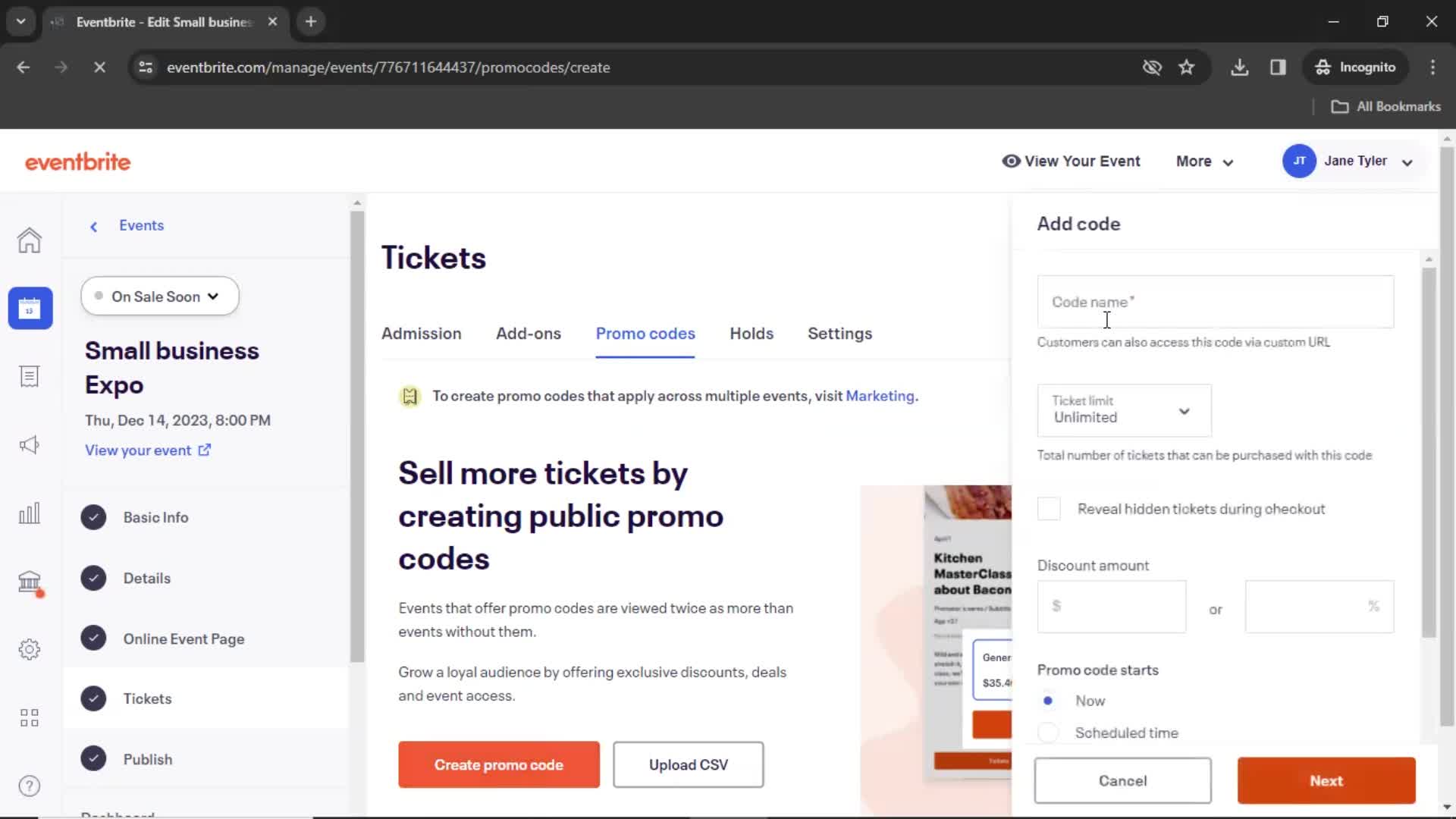
Task: Open the browser downloads icon
Action: coord(1239,67)
